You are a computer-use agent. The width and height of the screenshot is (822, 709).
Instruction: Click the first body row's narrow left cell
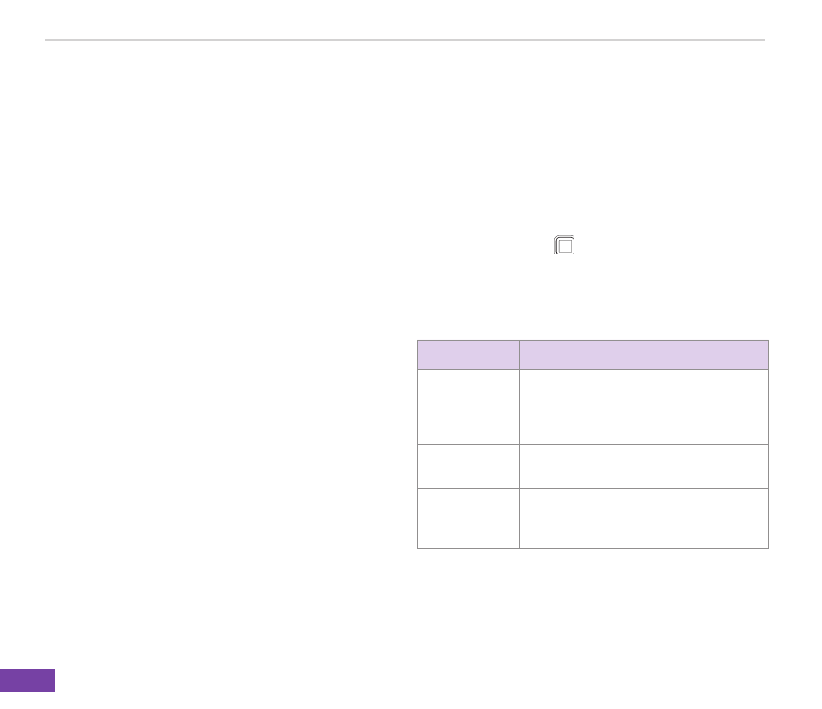click(x=468, y=407)
